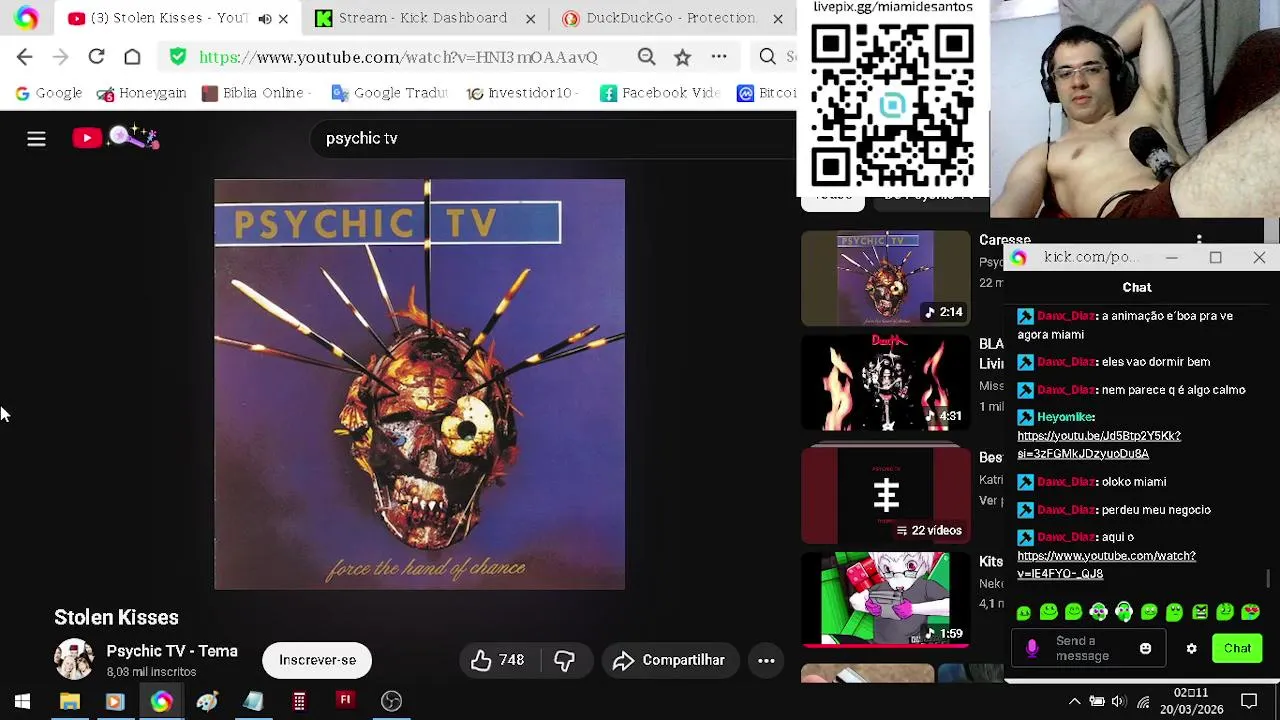Click the green shield site security icon

click(178, 57)
